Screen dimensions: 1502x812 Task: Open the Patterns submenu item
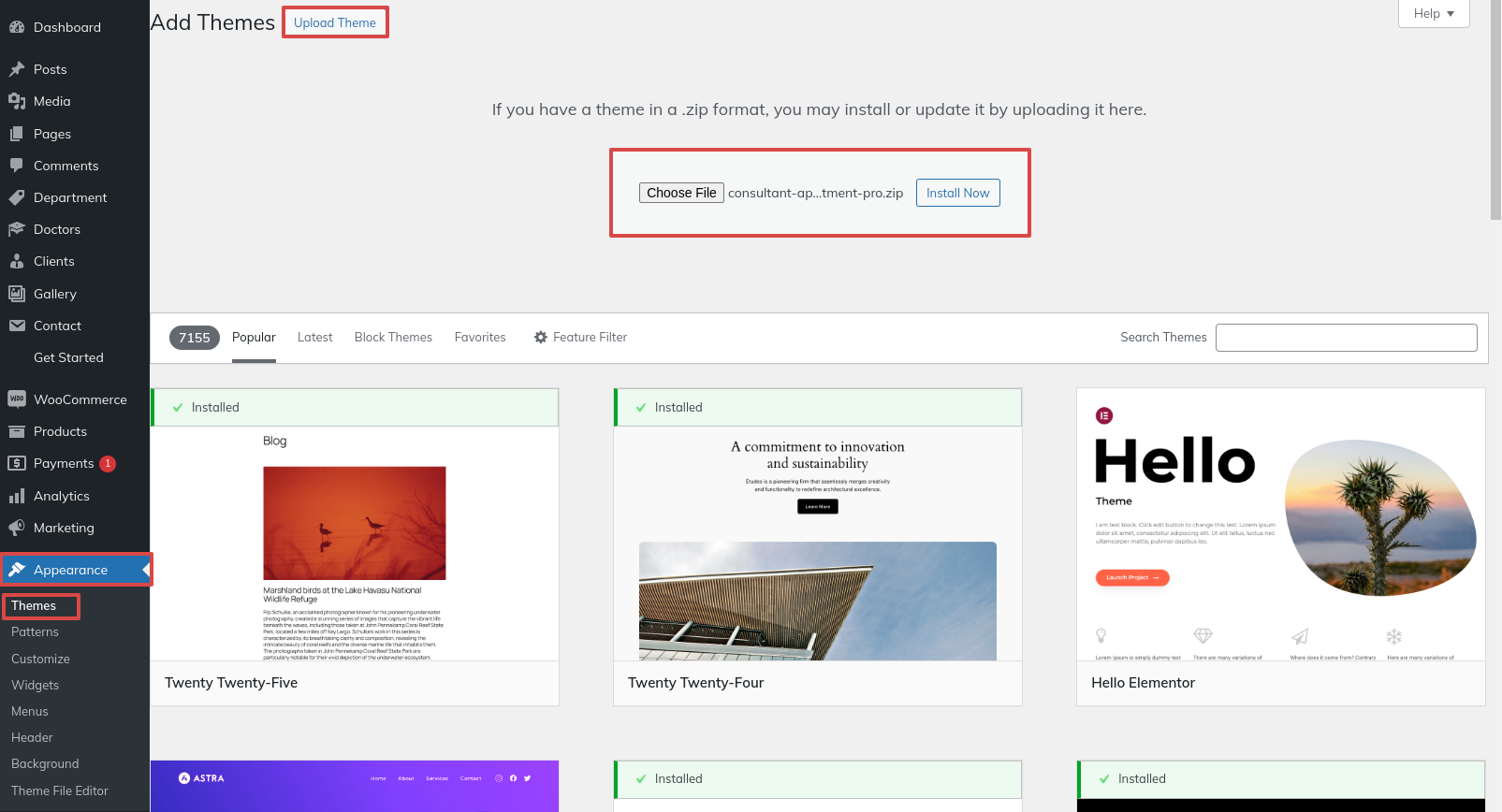pos(35,631)
